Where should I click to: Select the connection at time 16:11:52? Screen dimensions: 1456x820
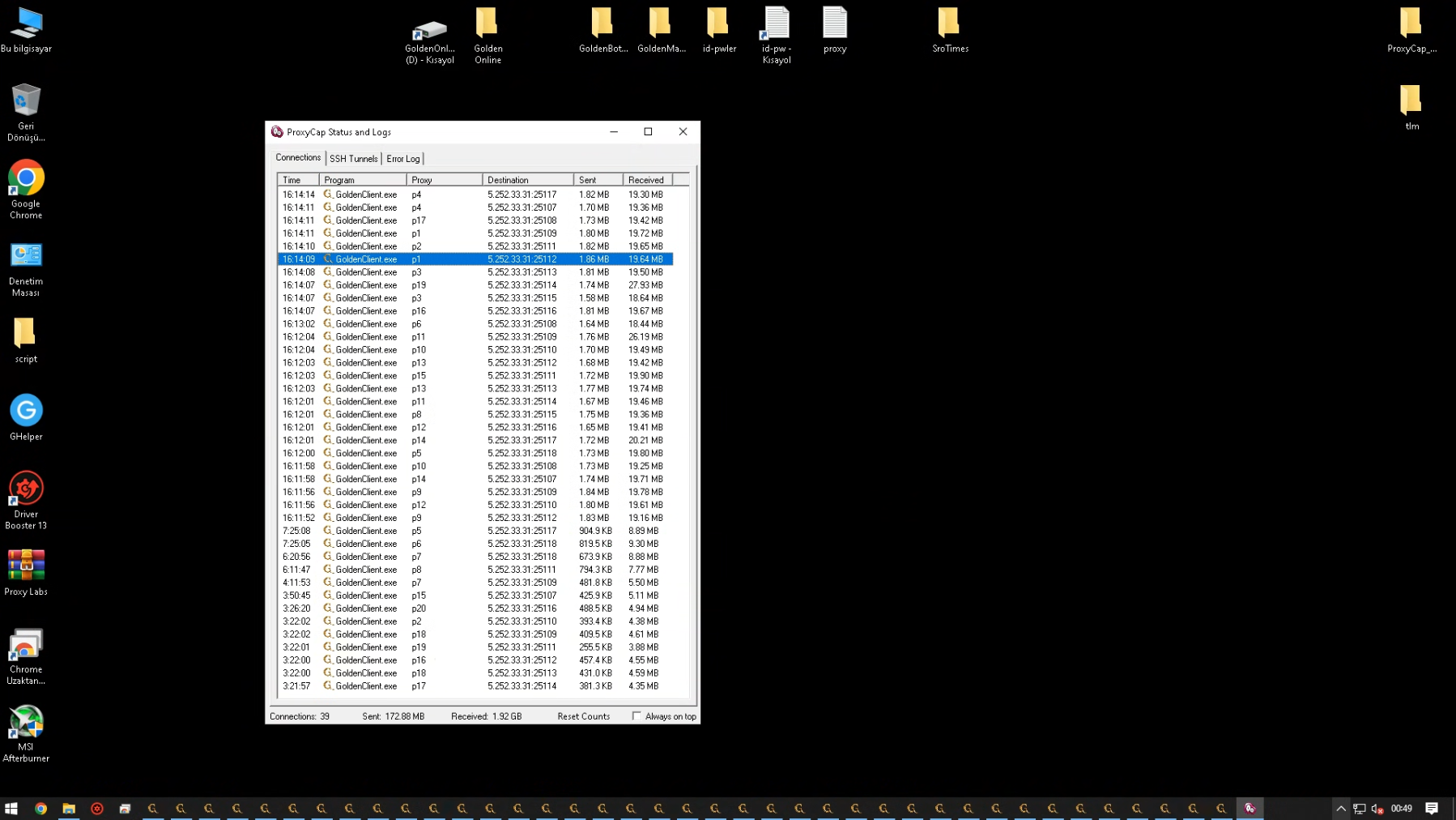click(475, 518)
